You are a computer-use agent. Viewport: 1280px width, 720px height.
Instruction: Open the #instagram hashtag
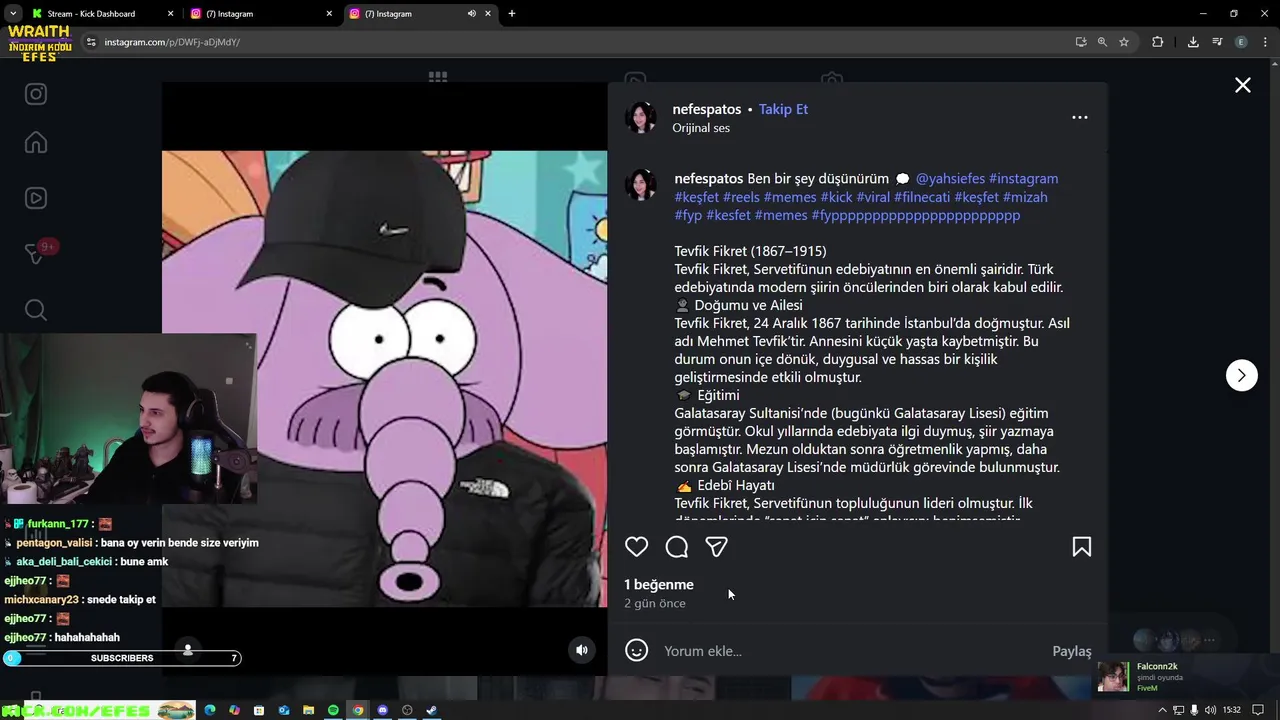1023,179
